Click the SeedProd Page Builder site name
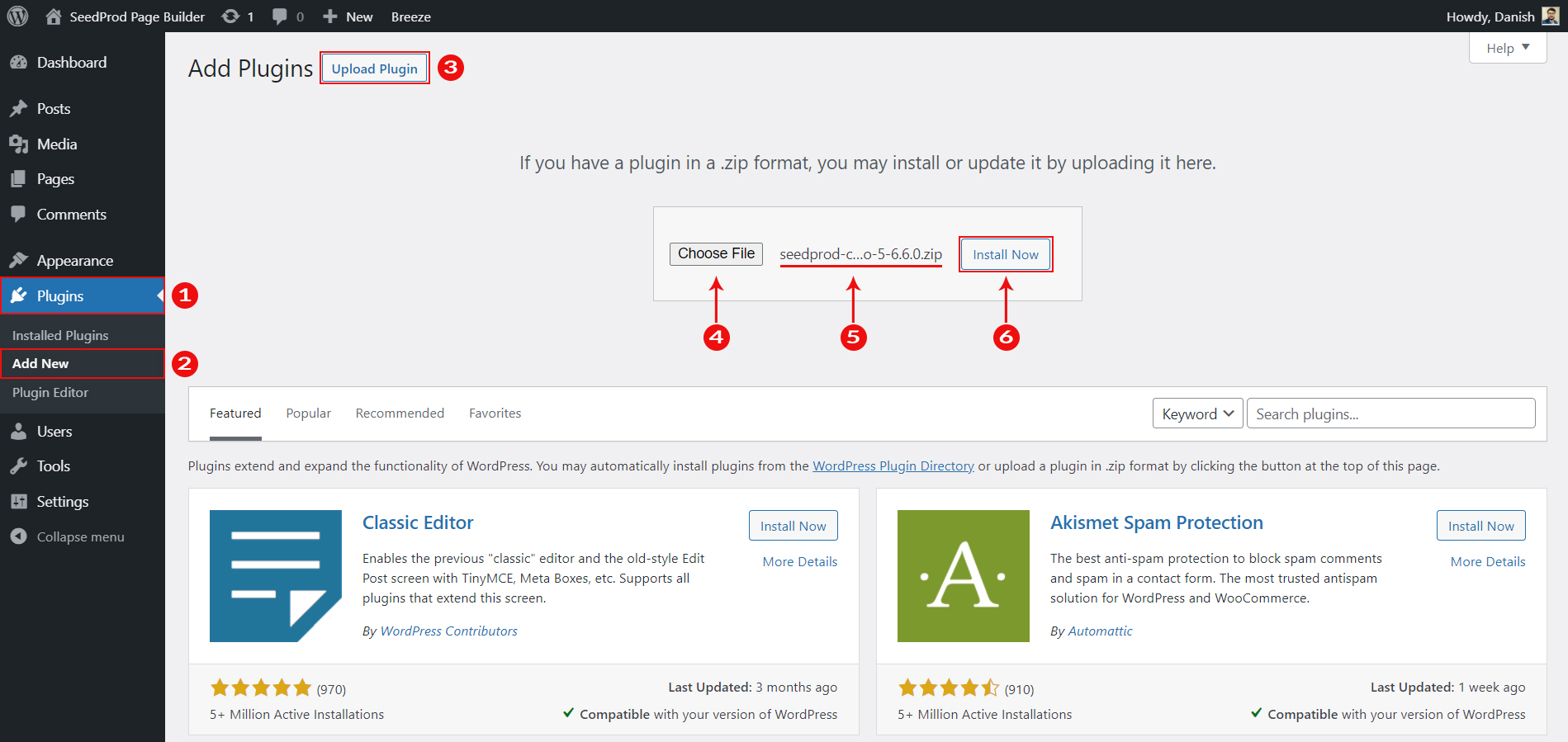 click(x=137, y=17)
